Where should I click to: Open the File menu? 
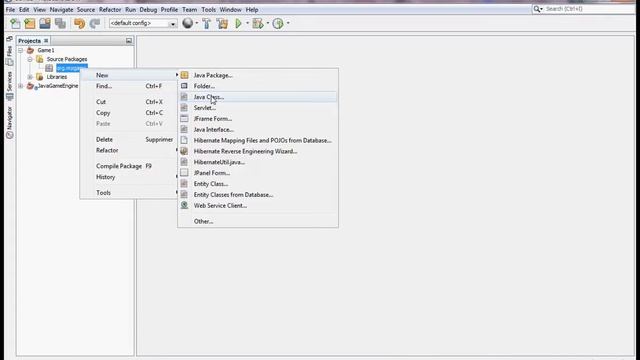click(x=10, y=9)
